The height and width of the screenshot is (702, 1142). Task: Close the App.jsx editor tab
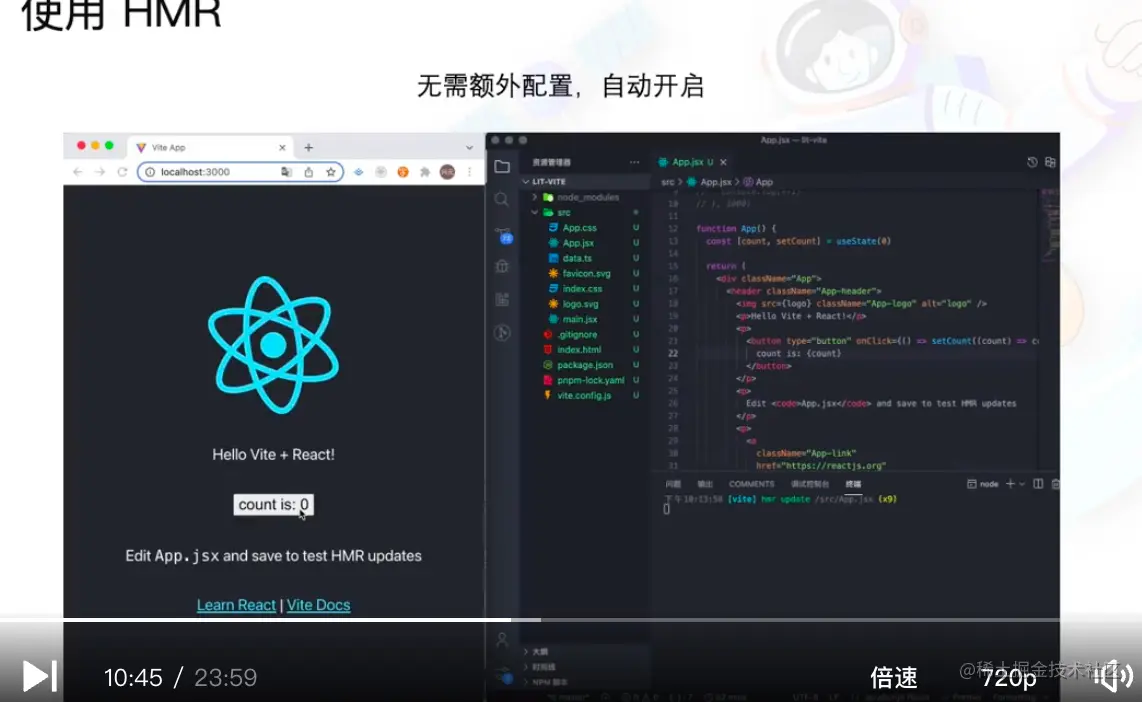click(723, 162)
